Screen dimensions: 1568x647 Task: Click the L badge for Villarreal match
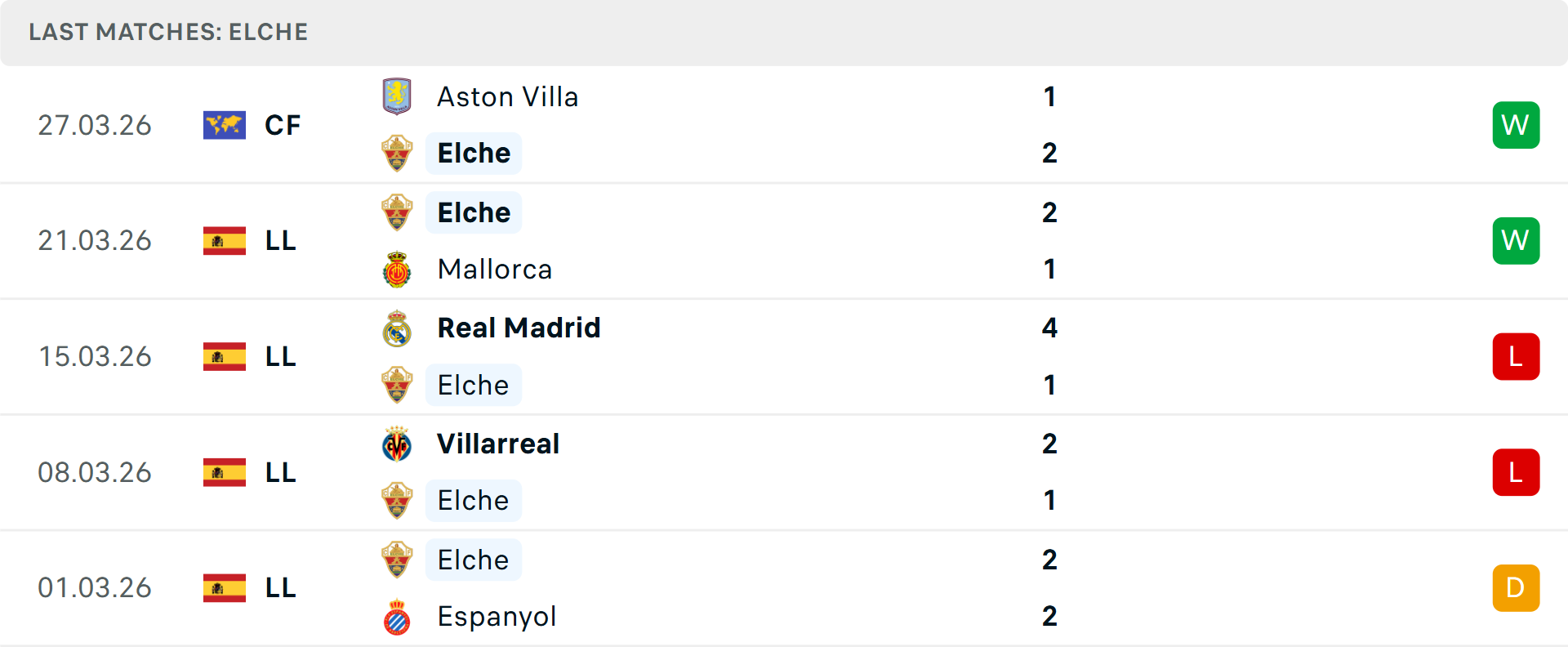pyautogui.click(x=1516, y=472)
